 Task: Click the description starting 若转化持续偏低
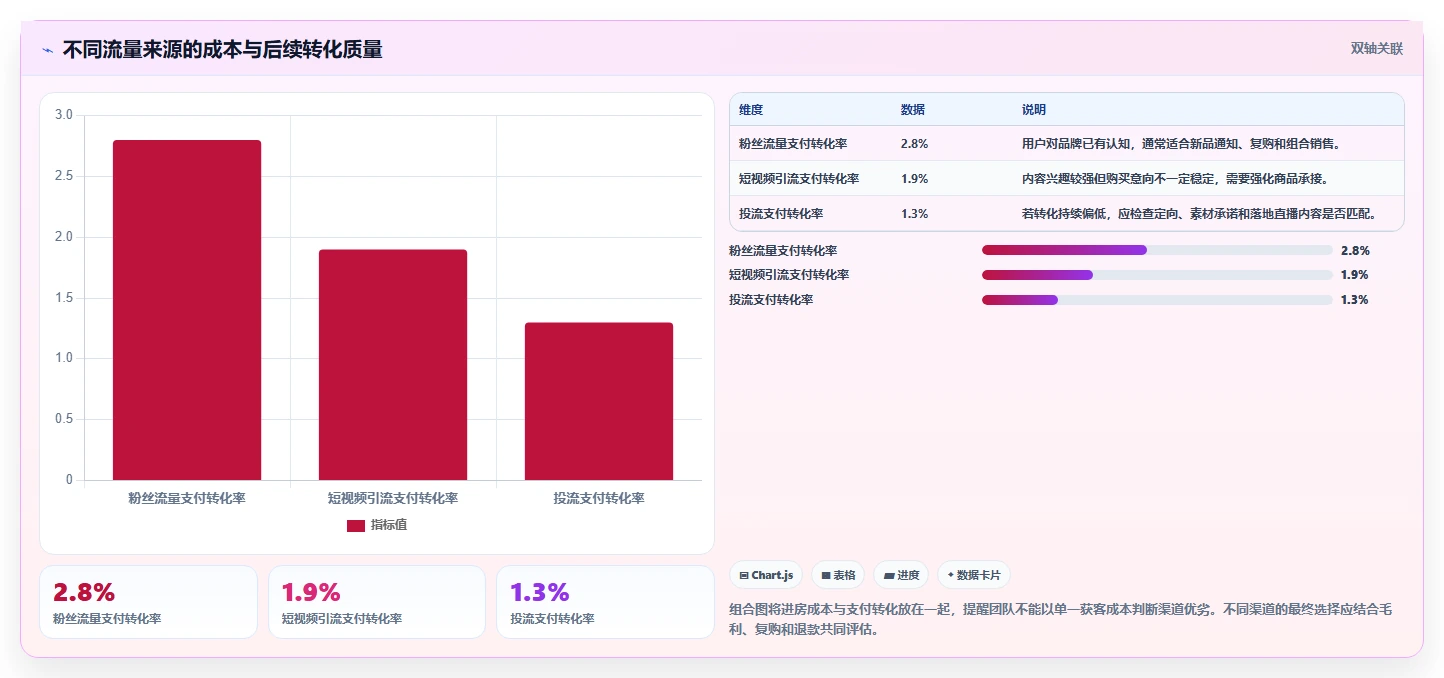1199,214
